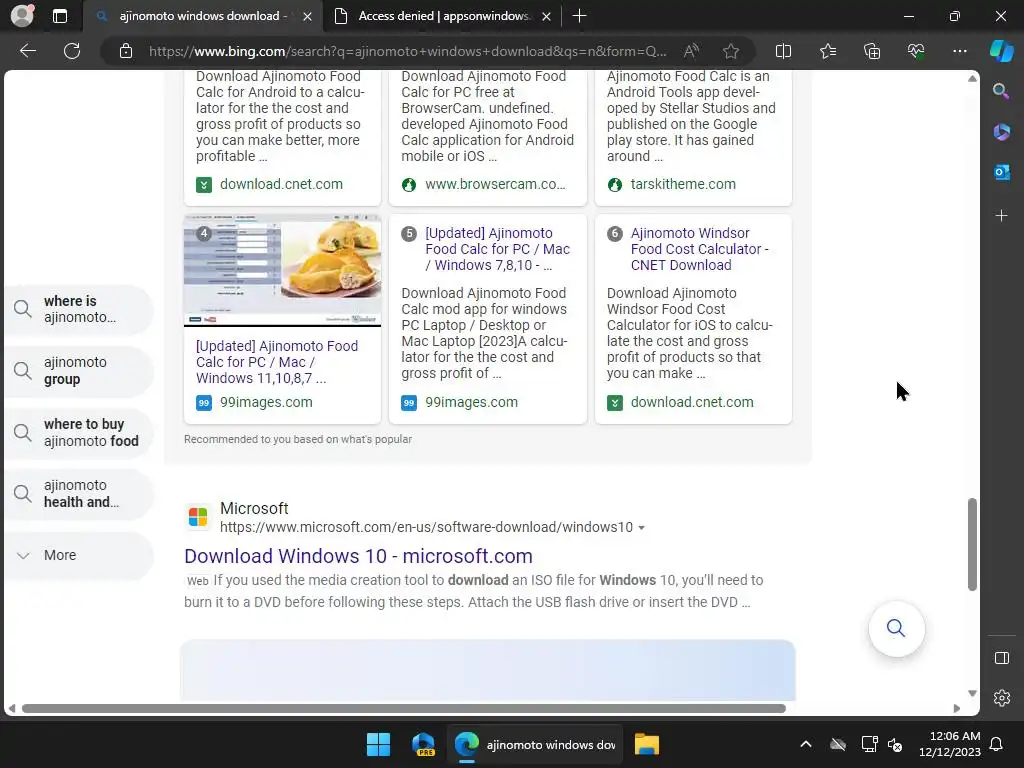1024x768 pixels.
Task: Open the PRE app icon in taskbar
Action: tap(423, 744)
